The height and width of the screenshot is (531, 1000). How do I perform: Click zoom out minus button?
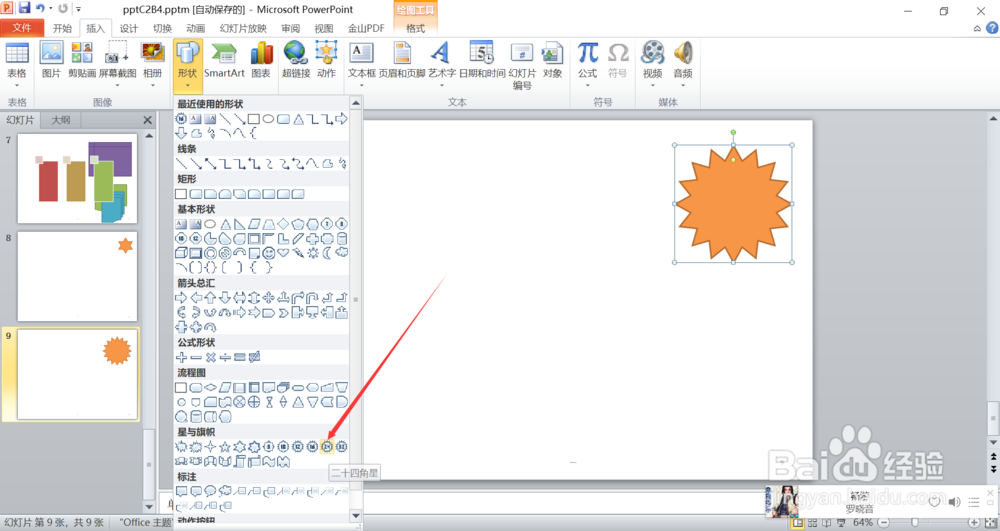click(885, 522)
